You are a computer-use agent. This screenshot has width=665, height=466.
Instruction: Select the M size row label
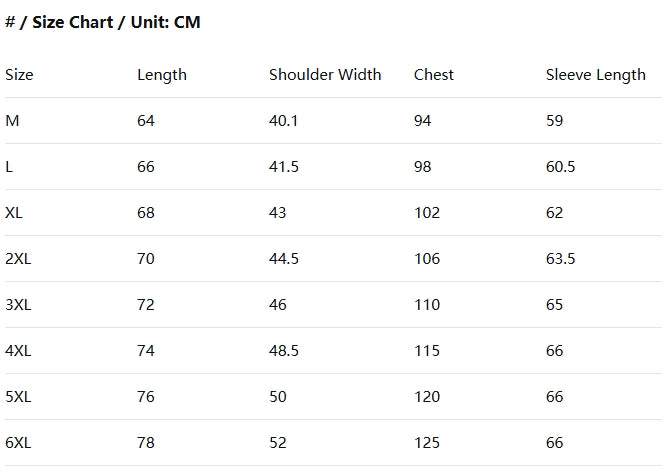(12, 121)
